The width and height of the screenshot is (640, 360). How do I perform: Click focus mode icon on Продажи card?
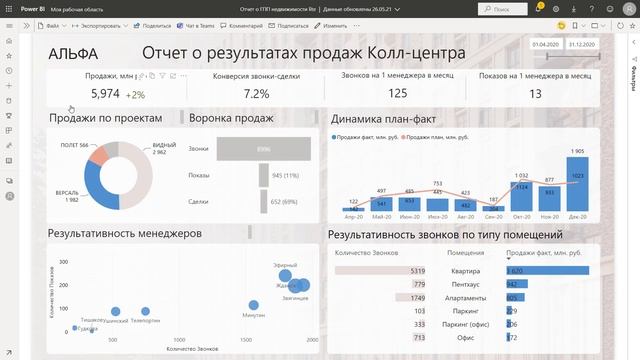click(173, 76)
